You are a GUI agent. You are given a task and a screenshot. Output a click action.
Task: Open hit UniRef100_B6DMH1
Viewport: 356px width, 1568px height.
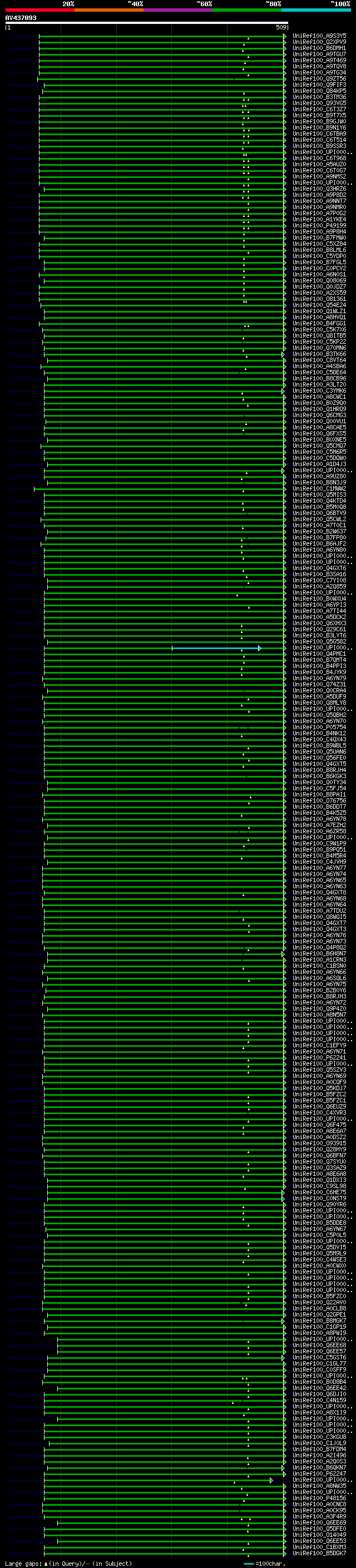[x=319, y=48]
